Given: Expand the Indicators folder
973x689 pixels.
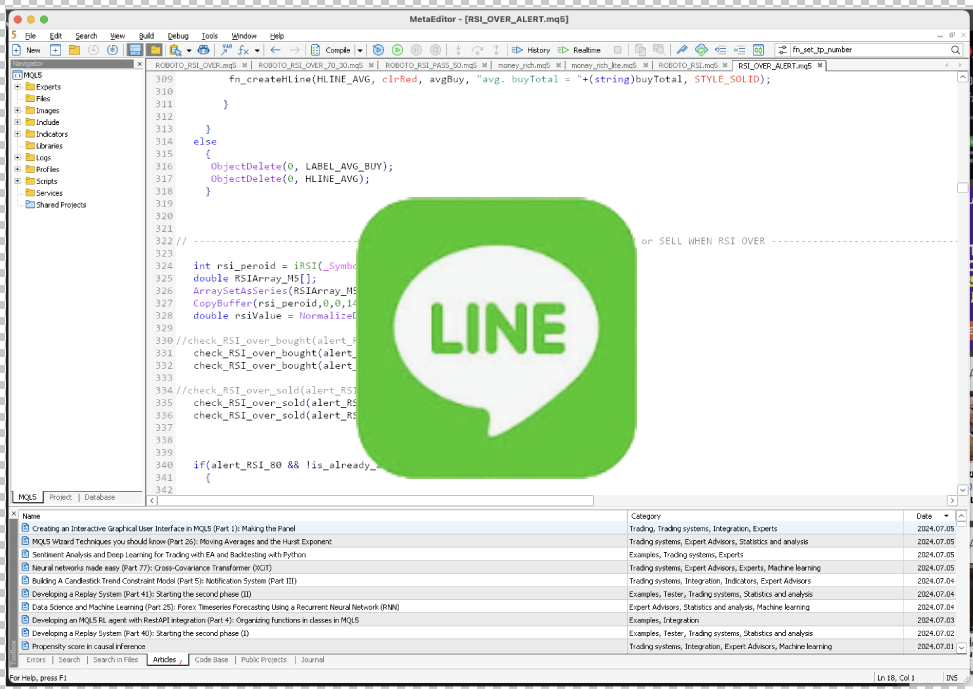Looking at the screenshot, I should [17, 134].
